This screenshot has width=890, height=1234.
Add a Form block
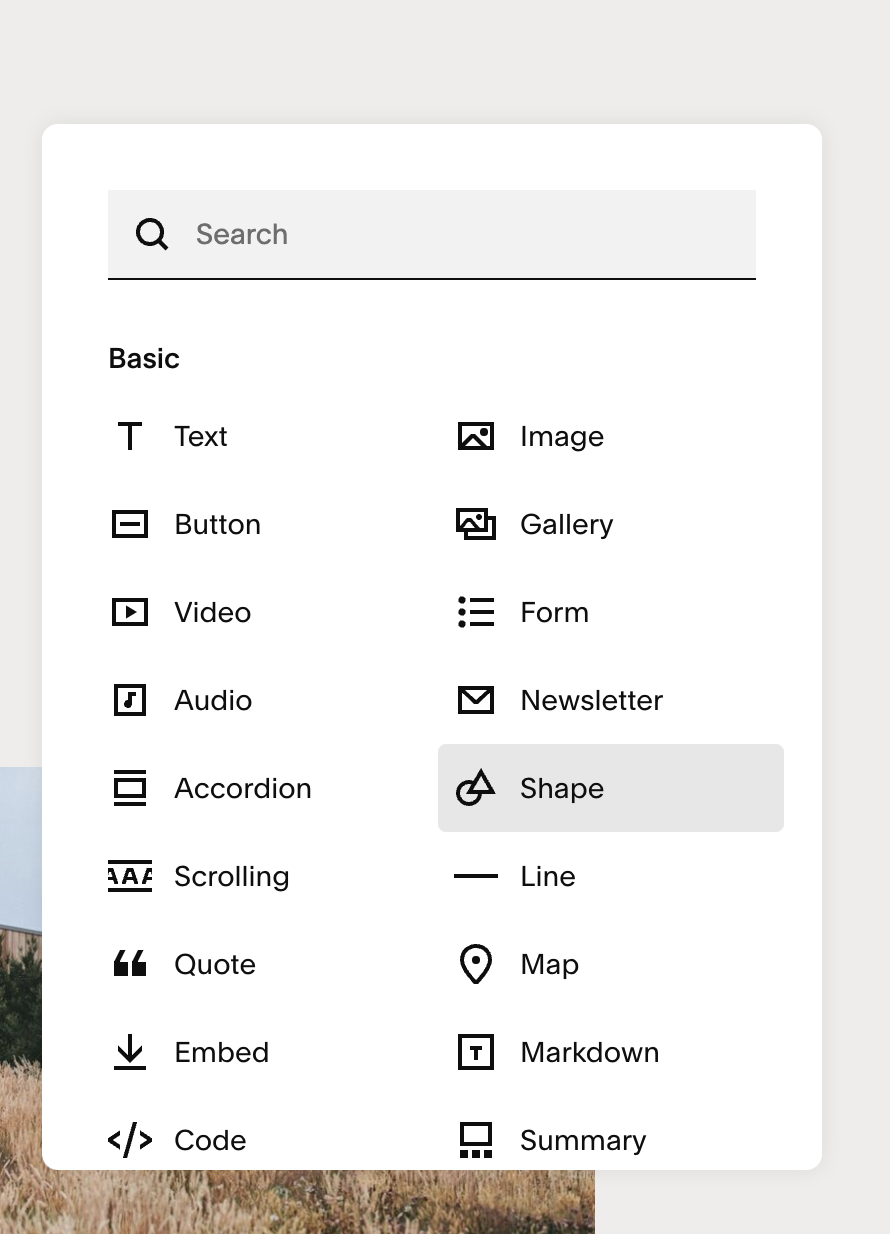475,612
